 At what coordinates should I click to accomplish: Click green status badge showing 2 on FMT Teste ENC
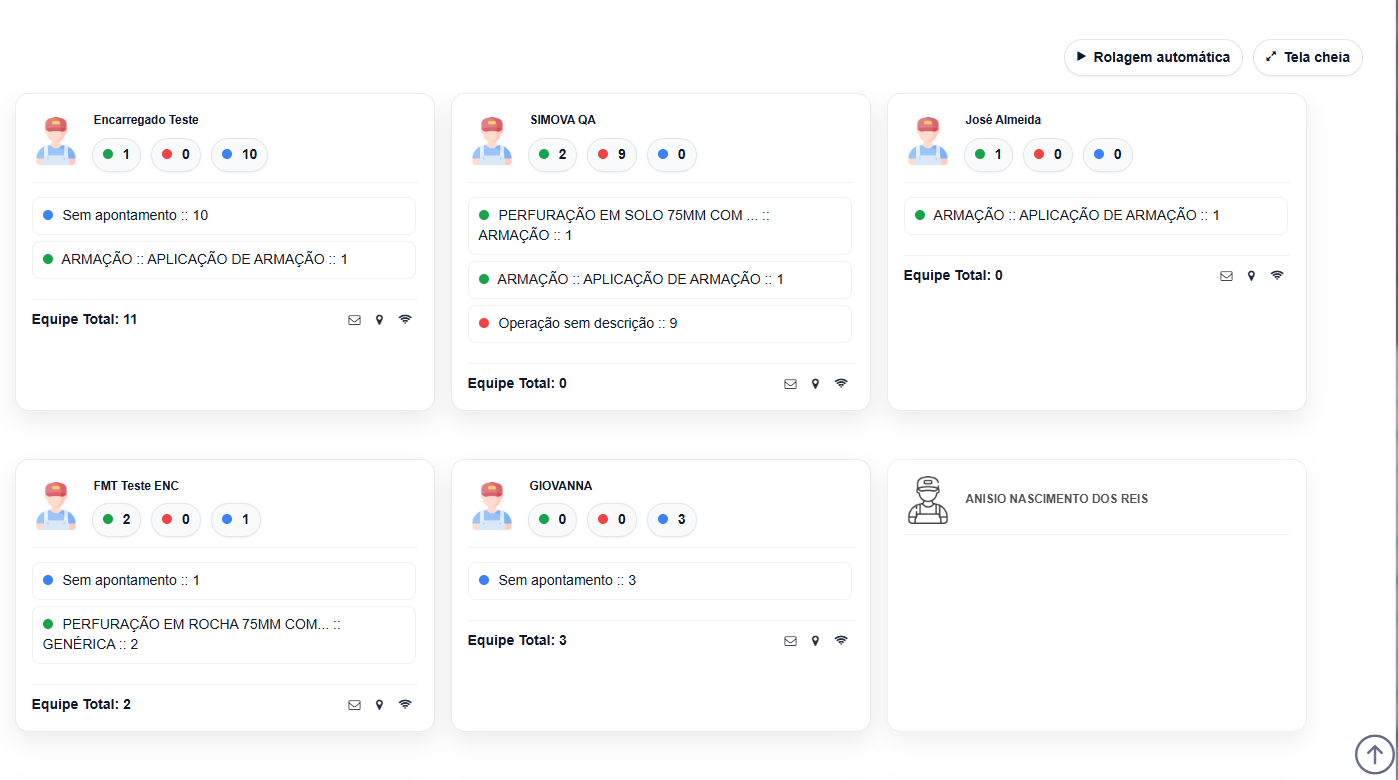pyautogui.click(x=116, y=520)
